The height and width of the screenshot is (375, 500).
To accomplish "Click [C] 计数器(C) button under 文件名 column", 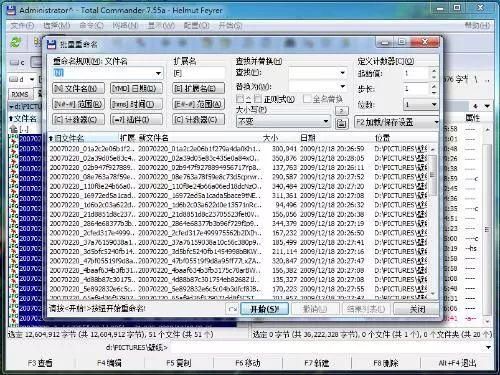I will tap(79, 119).
